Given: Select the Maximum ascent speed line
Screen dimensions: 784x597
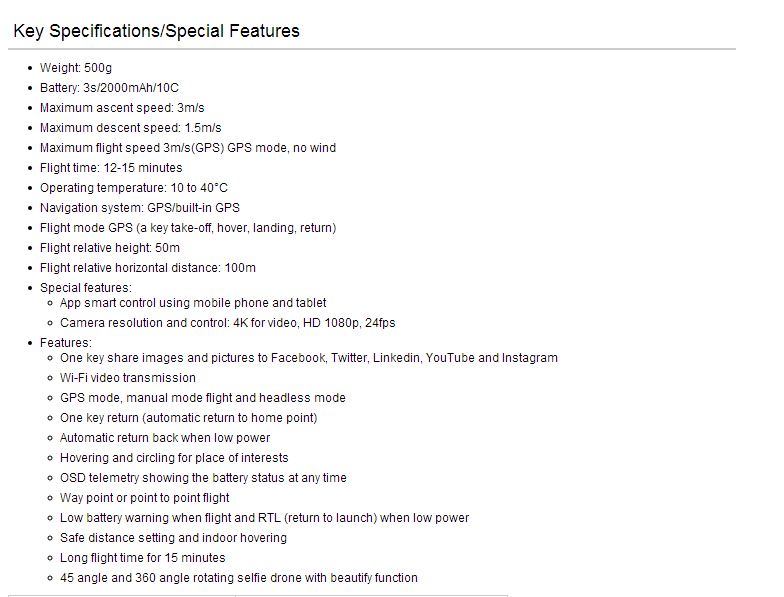Looking at the screenshot, I should (x=122, y=108).
